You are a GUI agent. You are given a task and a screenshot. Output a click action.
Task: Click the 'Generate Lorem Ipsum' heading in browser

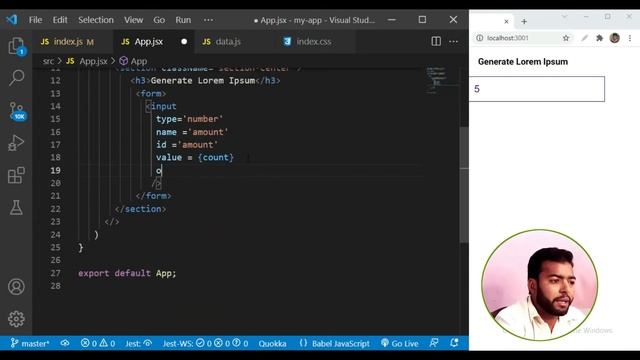point(522,62)
